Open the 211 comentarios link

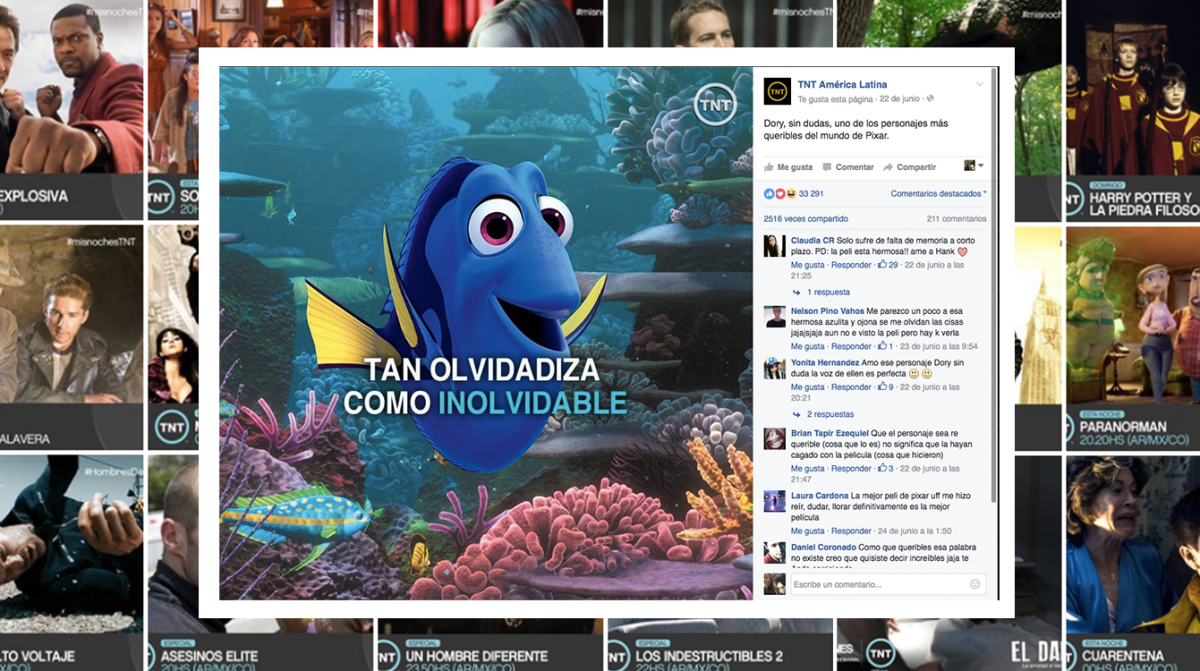click(956, 218)
